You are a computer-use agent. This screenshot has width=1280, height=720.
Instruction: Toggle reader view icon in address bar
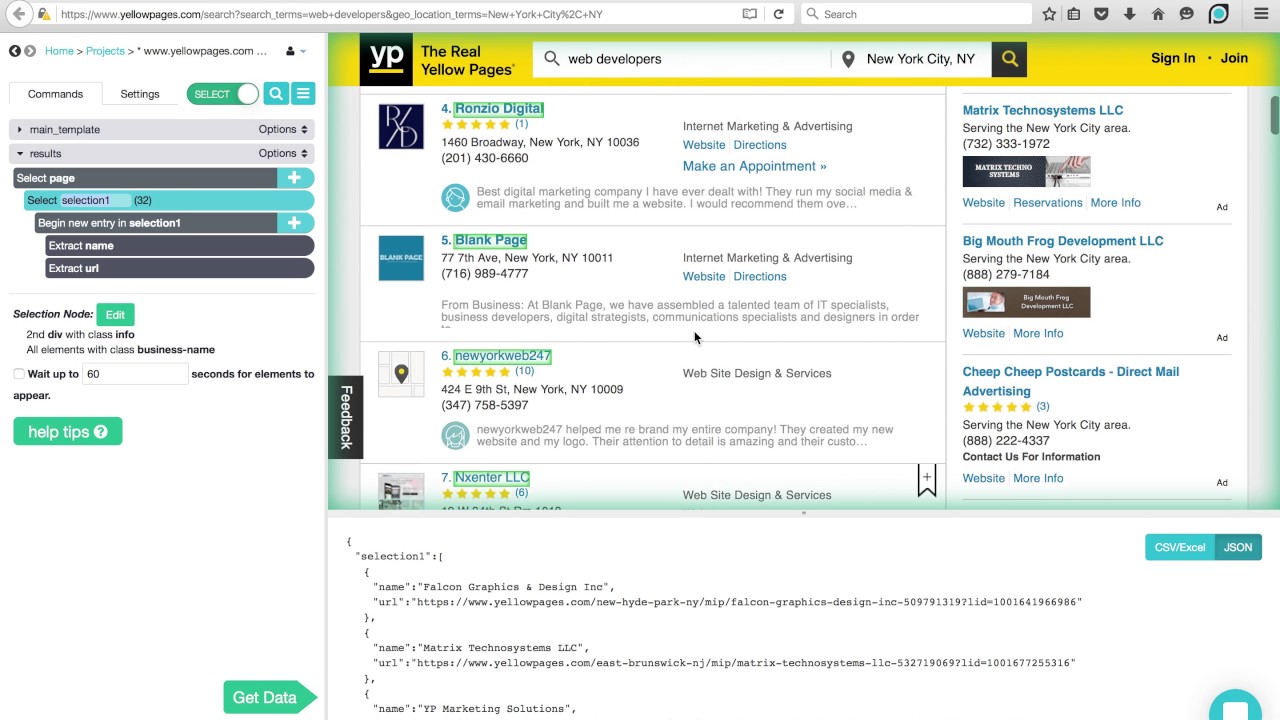(x=750, y=14)
